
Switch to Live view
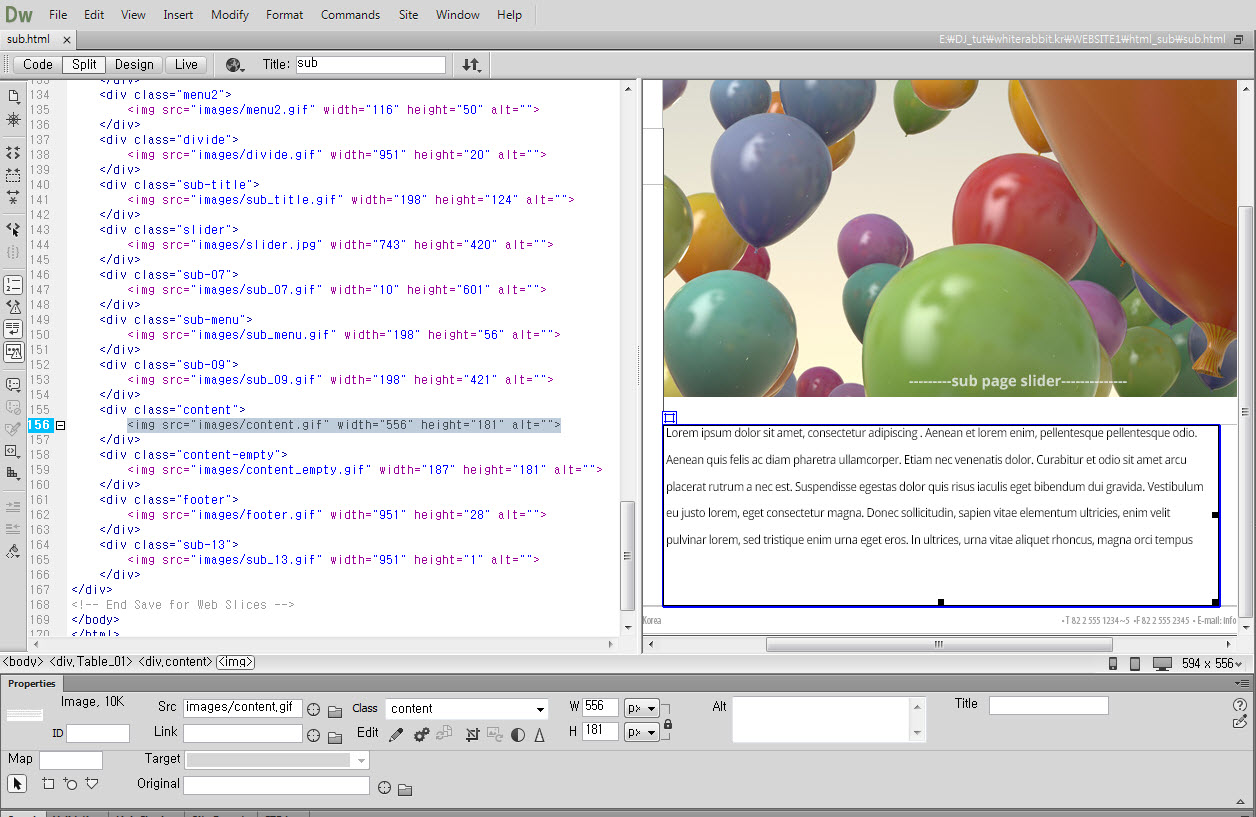tap(186, 65)
